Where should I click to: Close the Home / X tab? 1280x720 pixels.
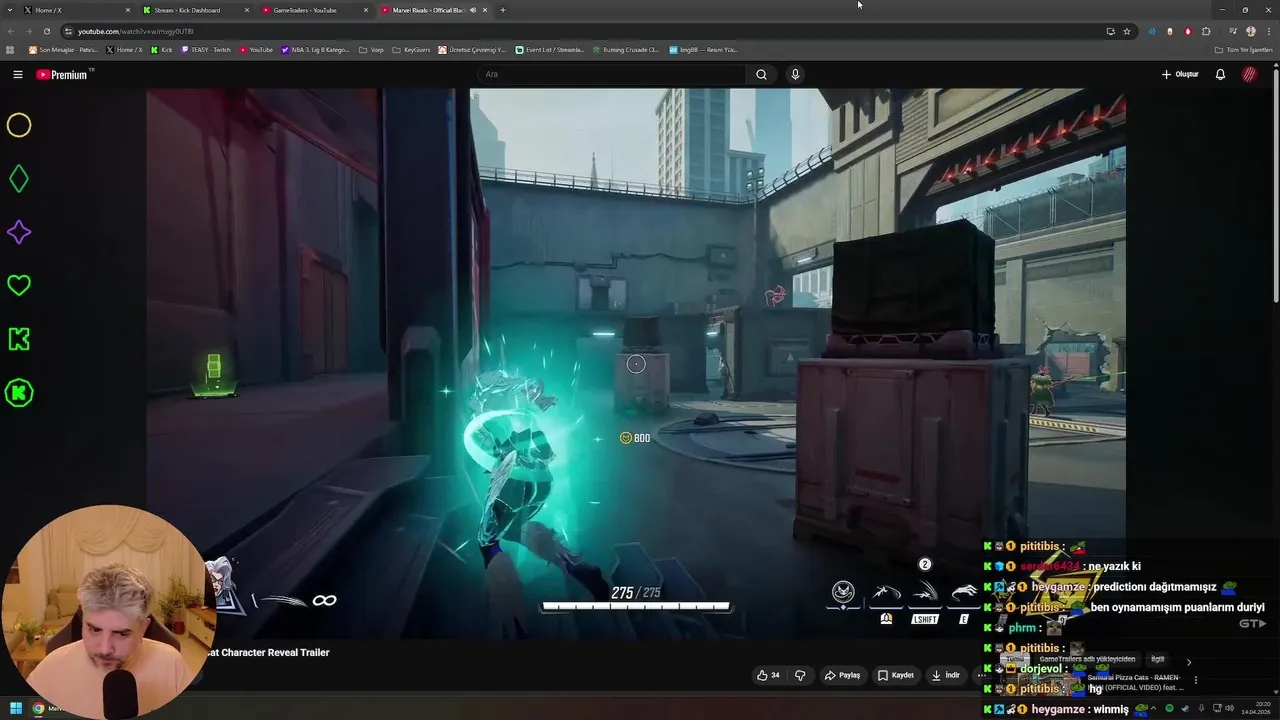(128, 10)
